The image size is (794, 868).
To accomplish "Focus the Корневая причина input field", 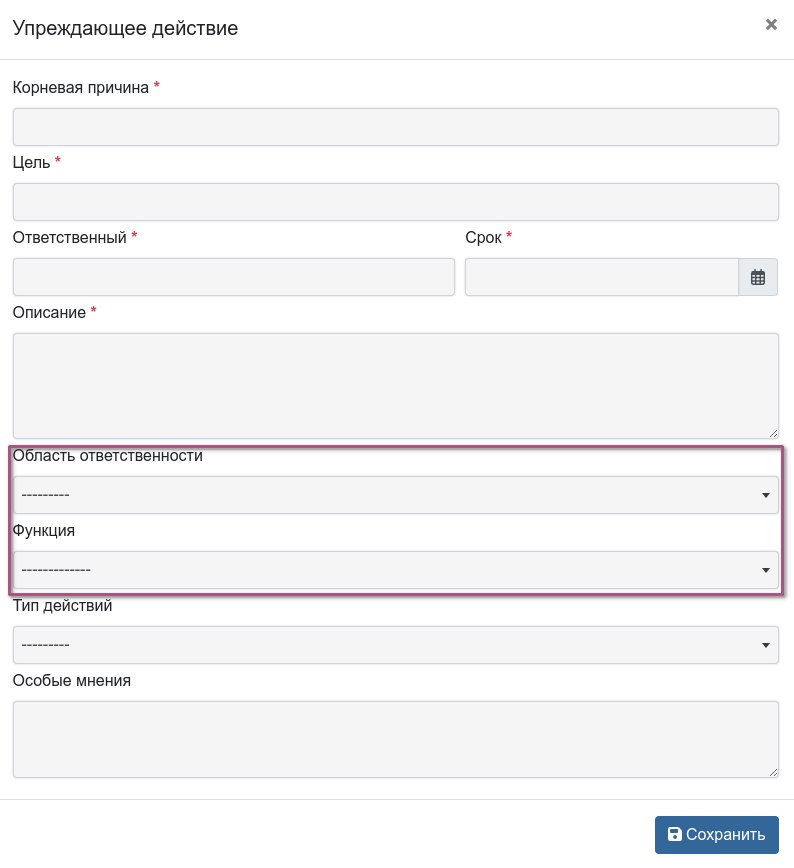I will tap(395, 127).
